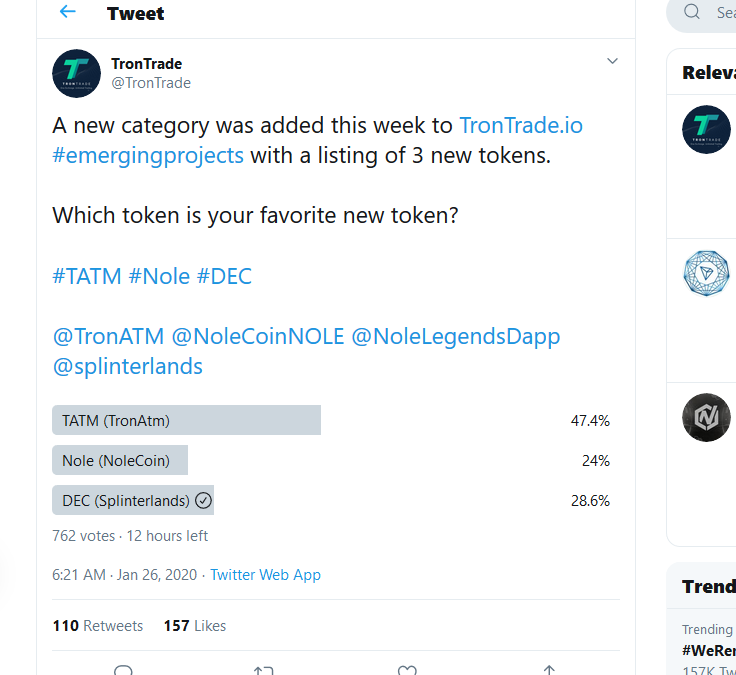The width and height of the screenshot is (736, 675).
Task: Open the first TronTrade logo in the Relevant sidebar
Action: point(706,129)
